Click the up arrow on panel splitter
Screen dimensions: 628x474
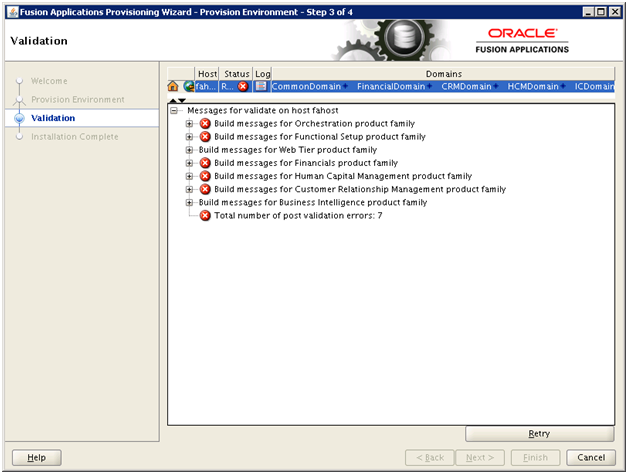tap(173, 100)
